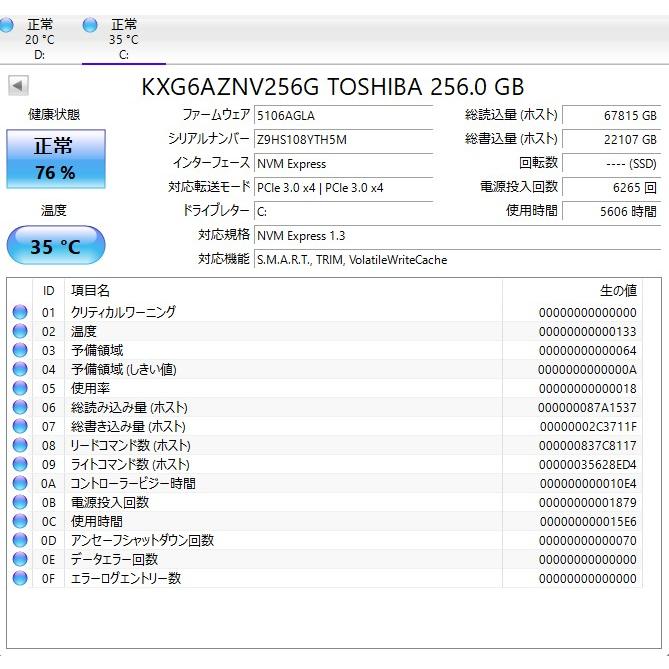Click status icon for row 05 使用率
Image resolution: width=669 pixels, height=669 pixels.
pyautogui.click(x=20, y=388)
